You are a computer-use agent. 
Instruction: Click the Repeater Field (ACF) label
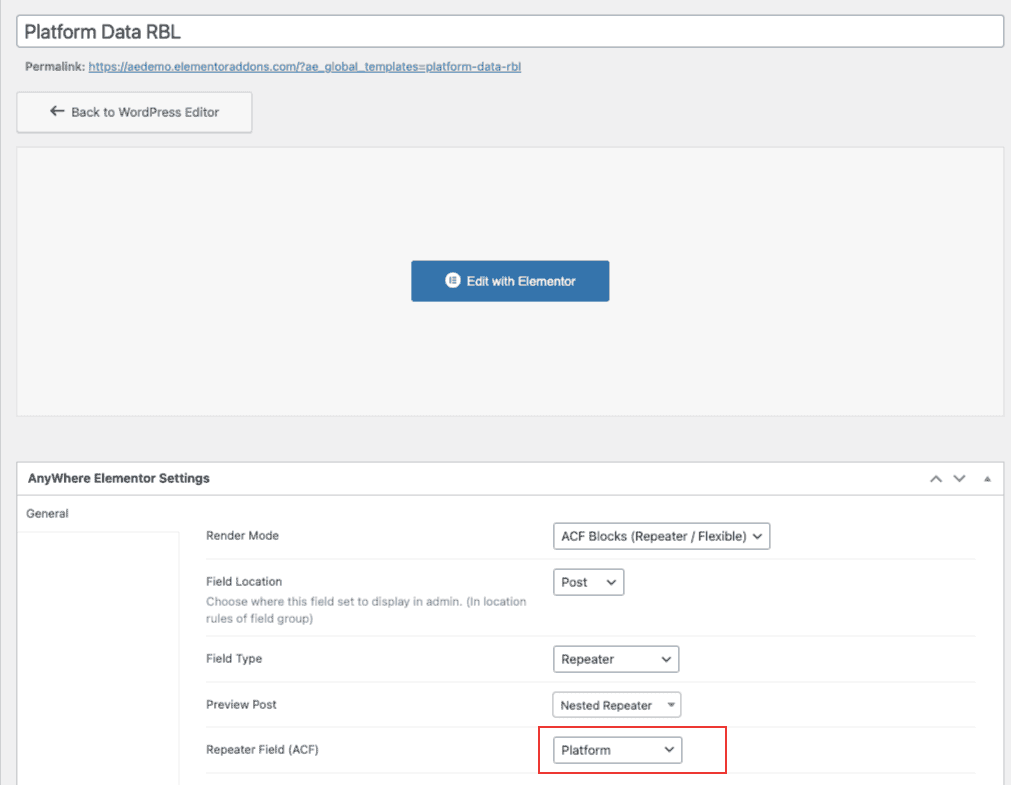point(262,749)
